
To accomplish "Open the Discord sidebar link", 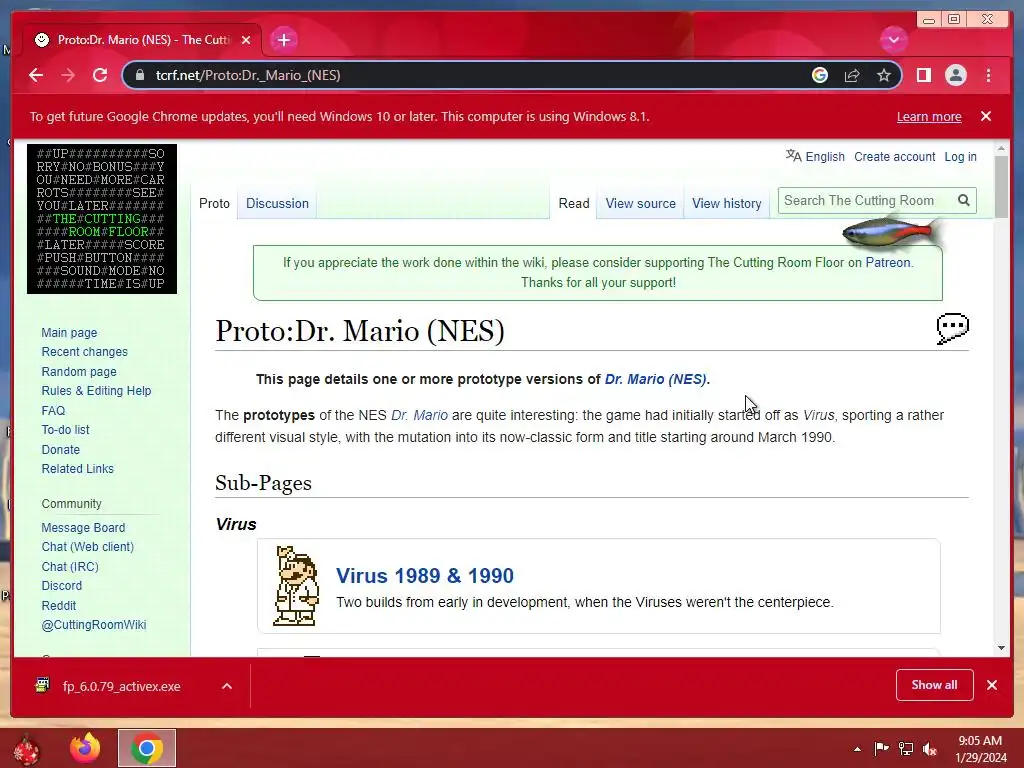I will 61,585.
